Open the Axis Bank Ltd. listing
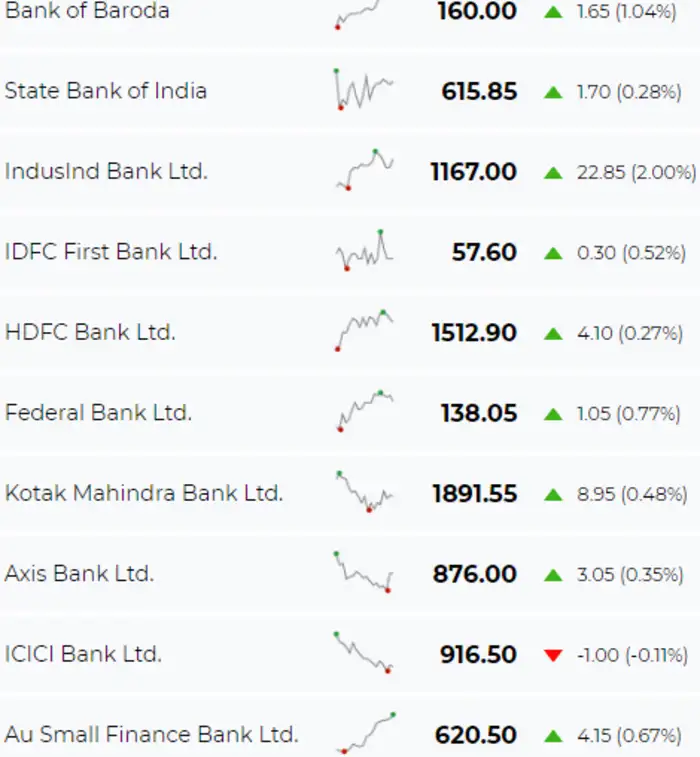The image size is (700, 757). pos(79,574)
